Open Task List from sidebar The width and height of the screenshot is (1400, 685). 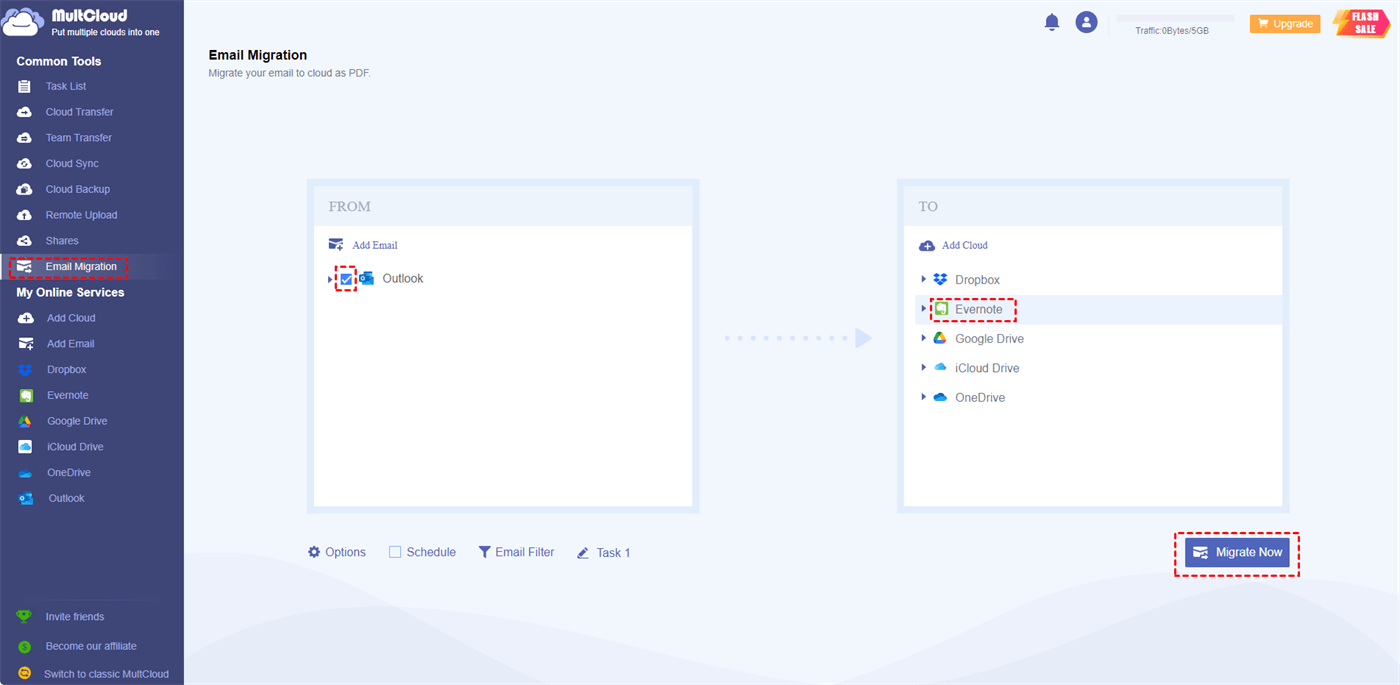(66, 87)
